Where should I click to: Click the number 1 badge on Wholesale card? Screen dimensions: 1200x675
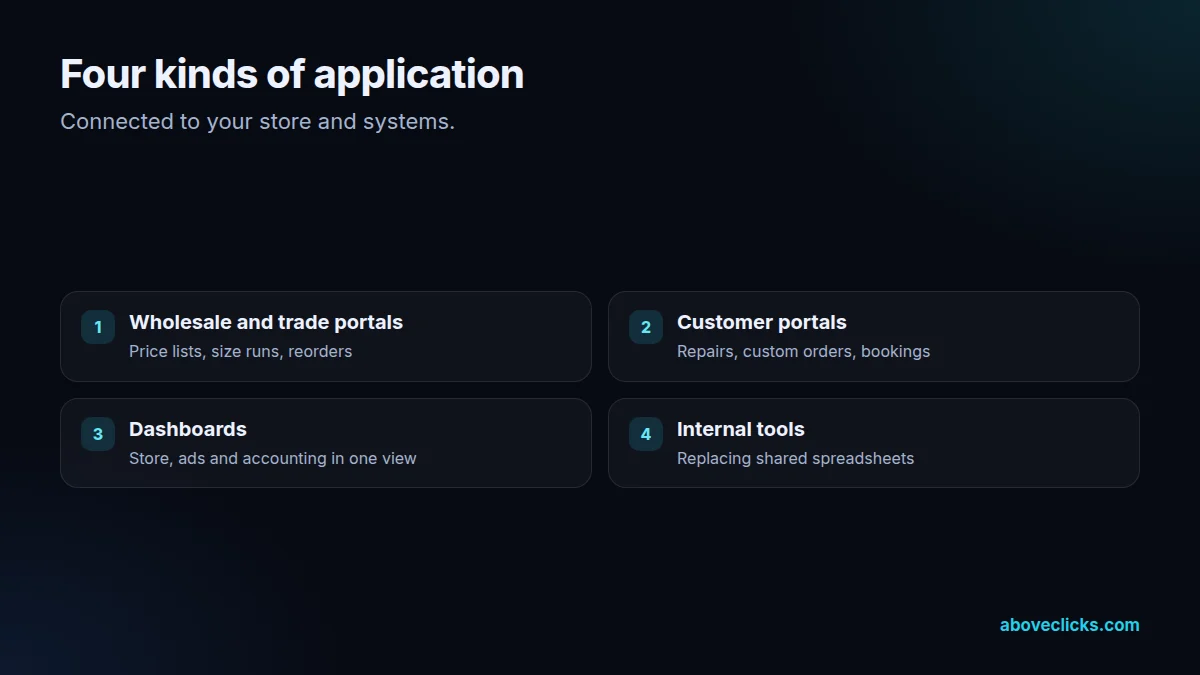tap(98, 327)
